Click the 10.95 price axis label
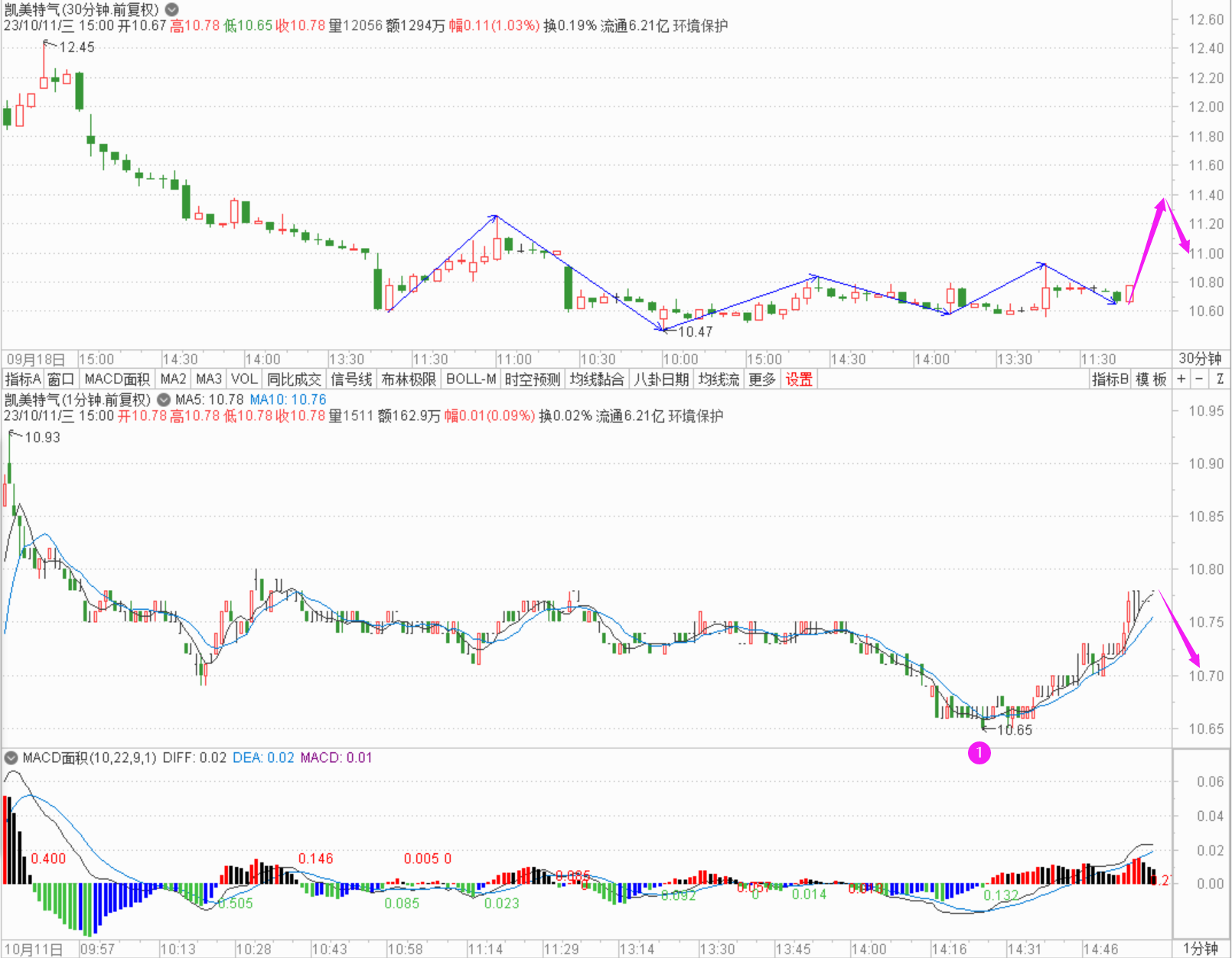The width and height of the screenshot is (1232, 958). pyautogui.click(x=1206, y=411)
